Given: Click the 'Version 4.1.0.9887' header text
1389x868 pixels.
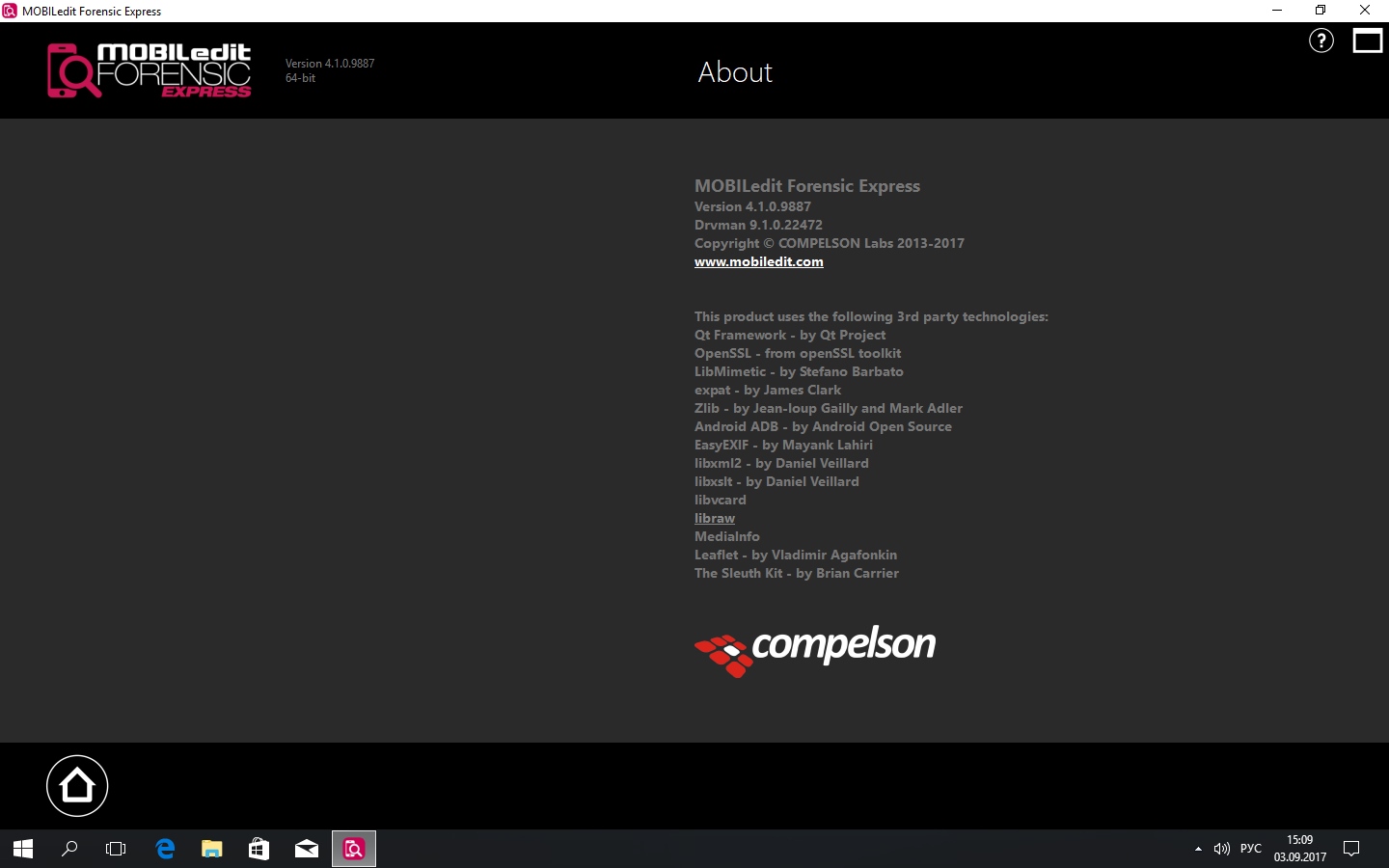Looking at the screenshot, I should (x=330, y=64).
